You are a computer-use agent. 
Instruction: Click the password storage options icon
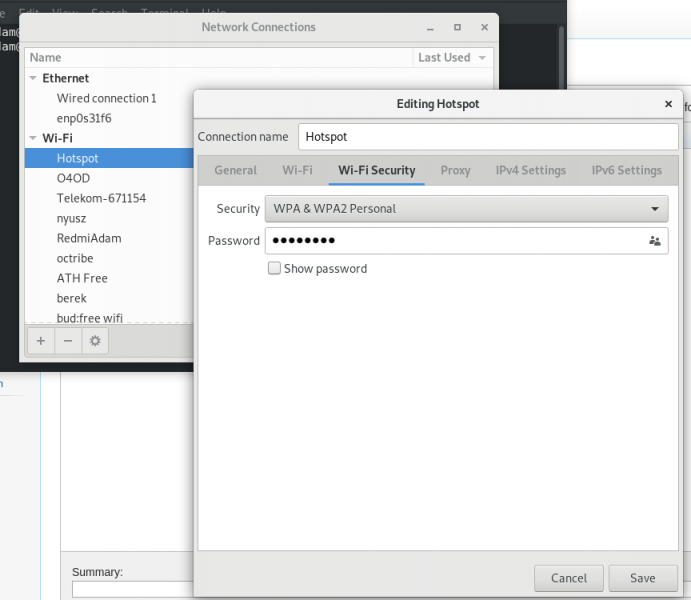coord(654,241)
